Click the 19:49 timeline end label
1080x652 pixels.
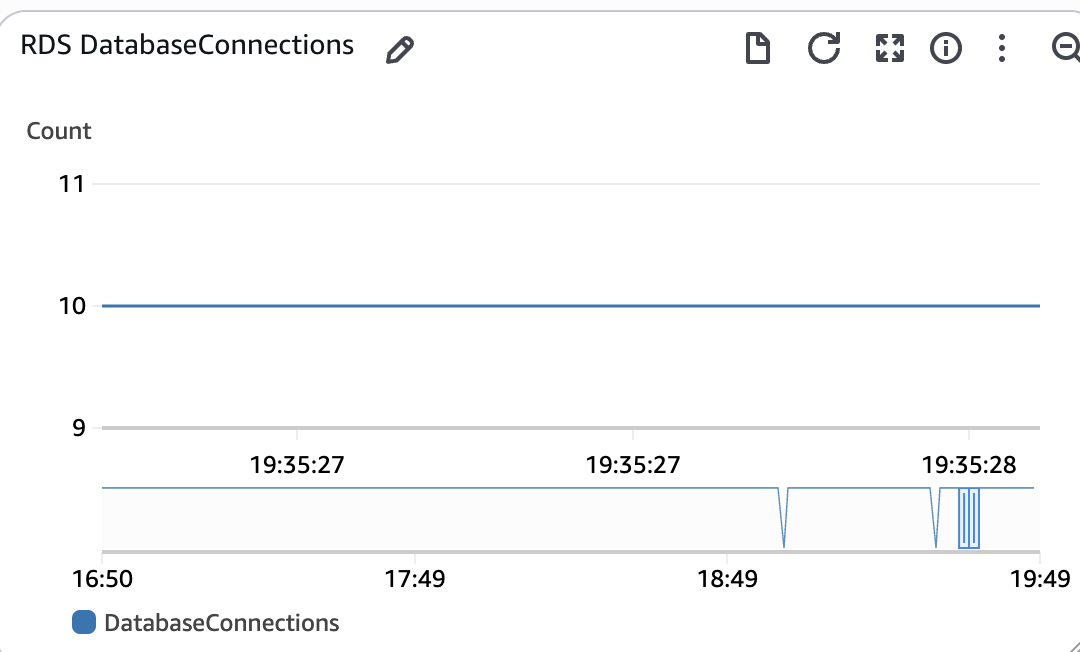(x=1040, y=578)
